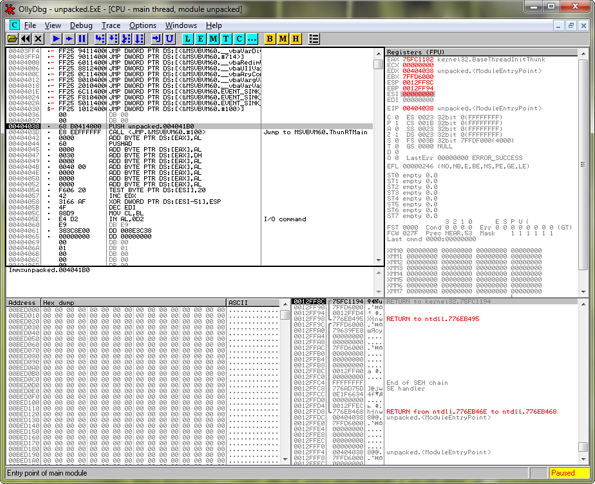
Task: Open the Threads window with the T icon
Action: coord(226,39)
